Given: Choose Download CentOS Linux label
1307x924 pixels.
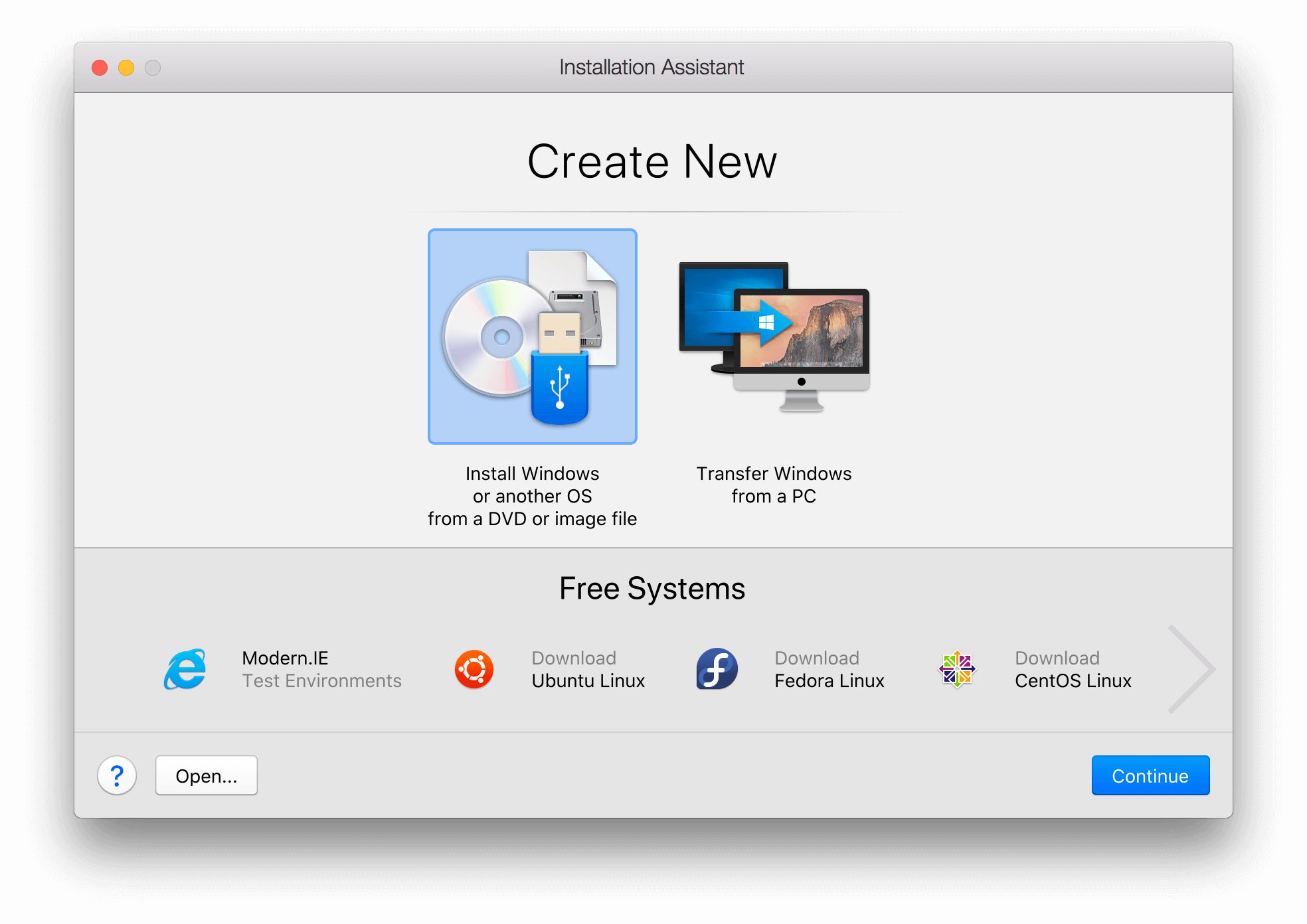Looking at the screenshot, I should pyautogui.click(x=1073, y=669).
